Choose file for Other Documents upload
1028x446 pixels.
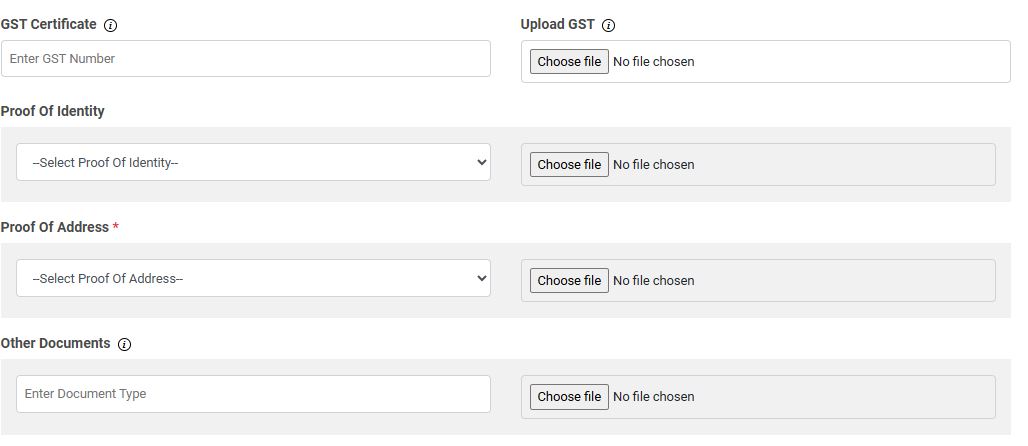click(569, 397)
